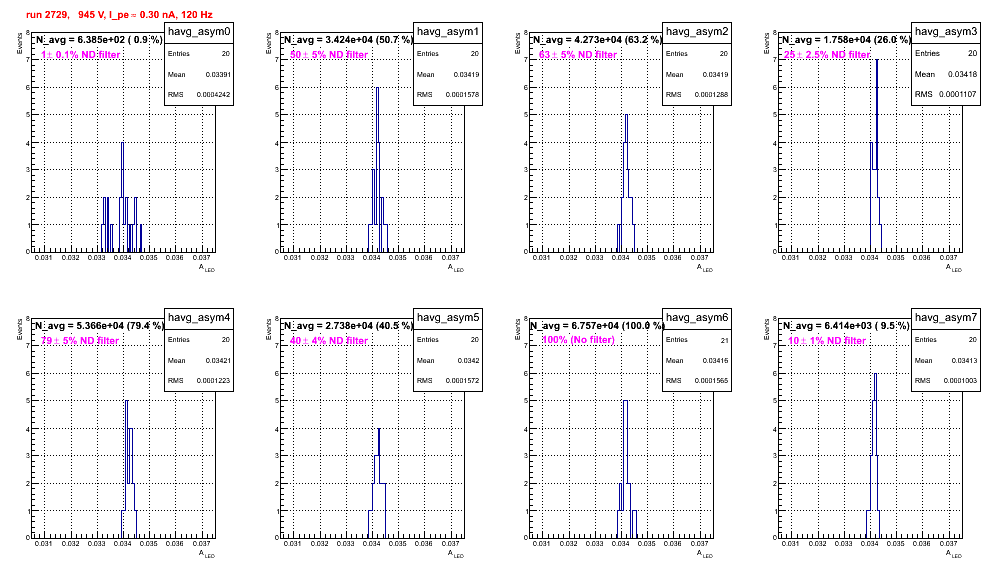The width and height of the screenshot is (996, 572).
Task: Click RMS value 0.0001565 in havg_asym6 box
Action: tap(711, 381)
